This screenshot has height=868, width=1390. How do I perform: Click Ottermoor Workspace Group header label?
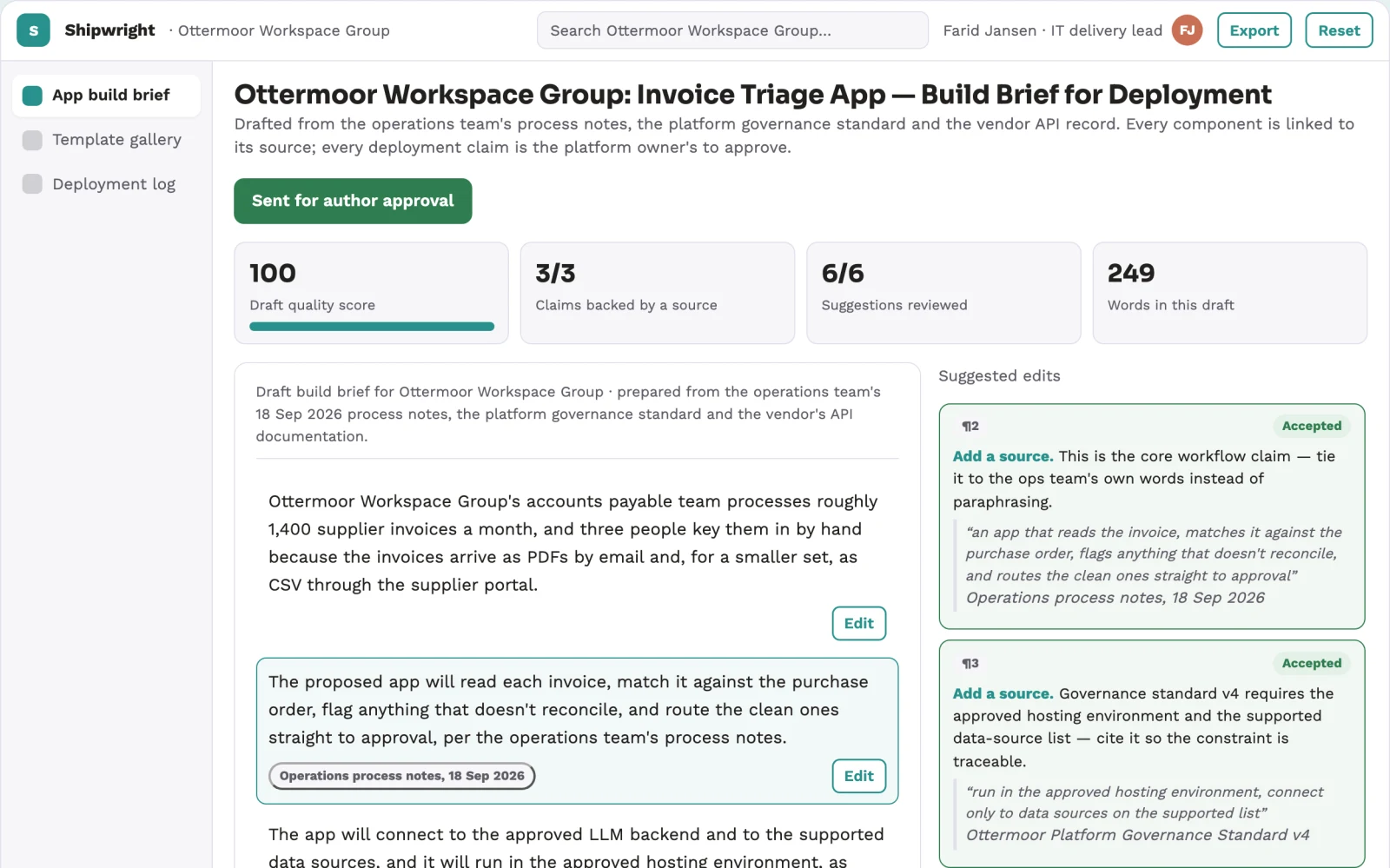pyautogui.click(x=284, y=30)
